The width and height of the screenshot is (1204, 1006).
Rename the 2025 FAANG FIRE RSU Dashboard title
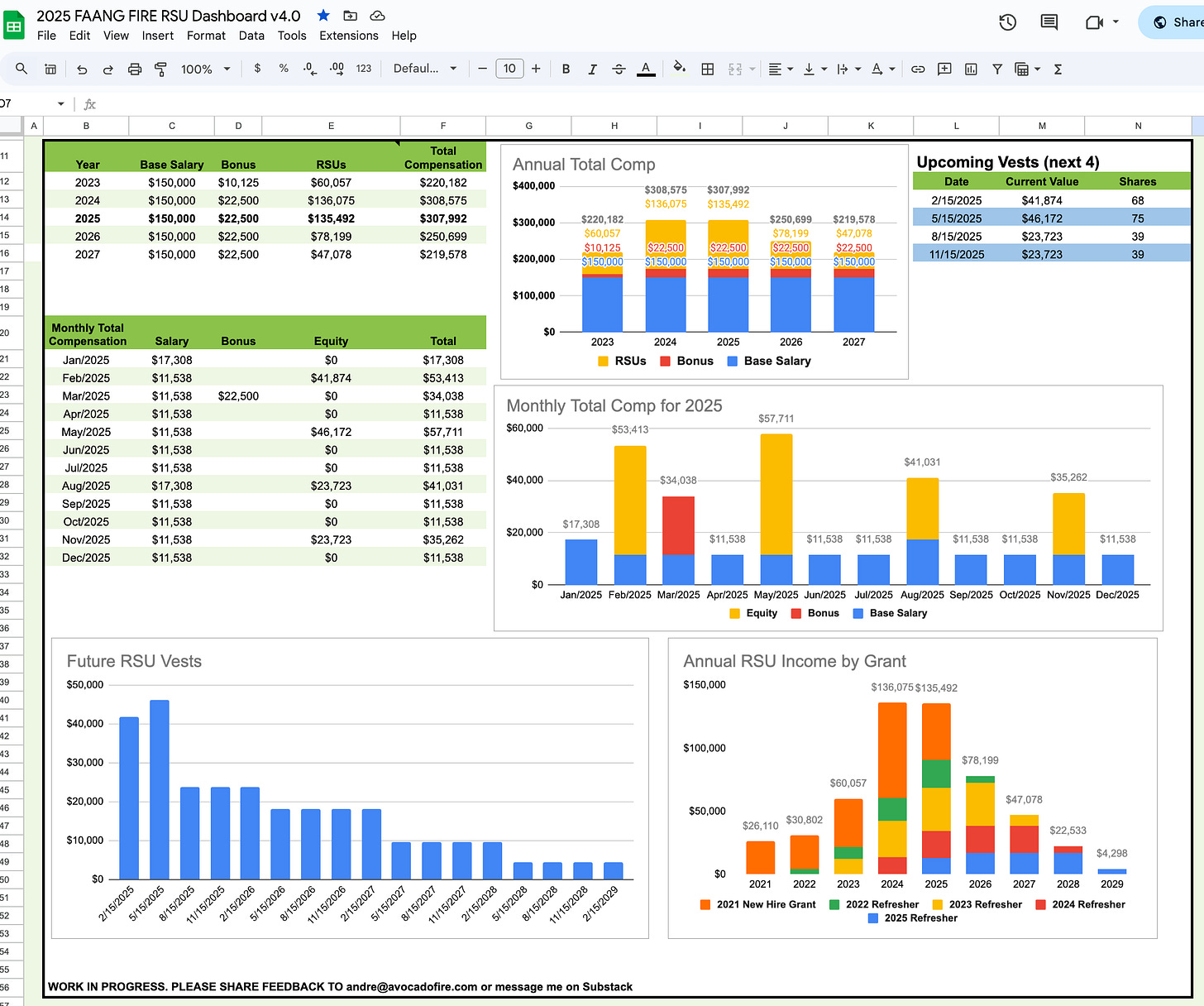pos(169,16)
